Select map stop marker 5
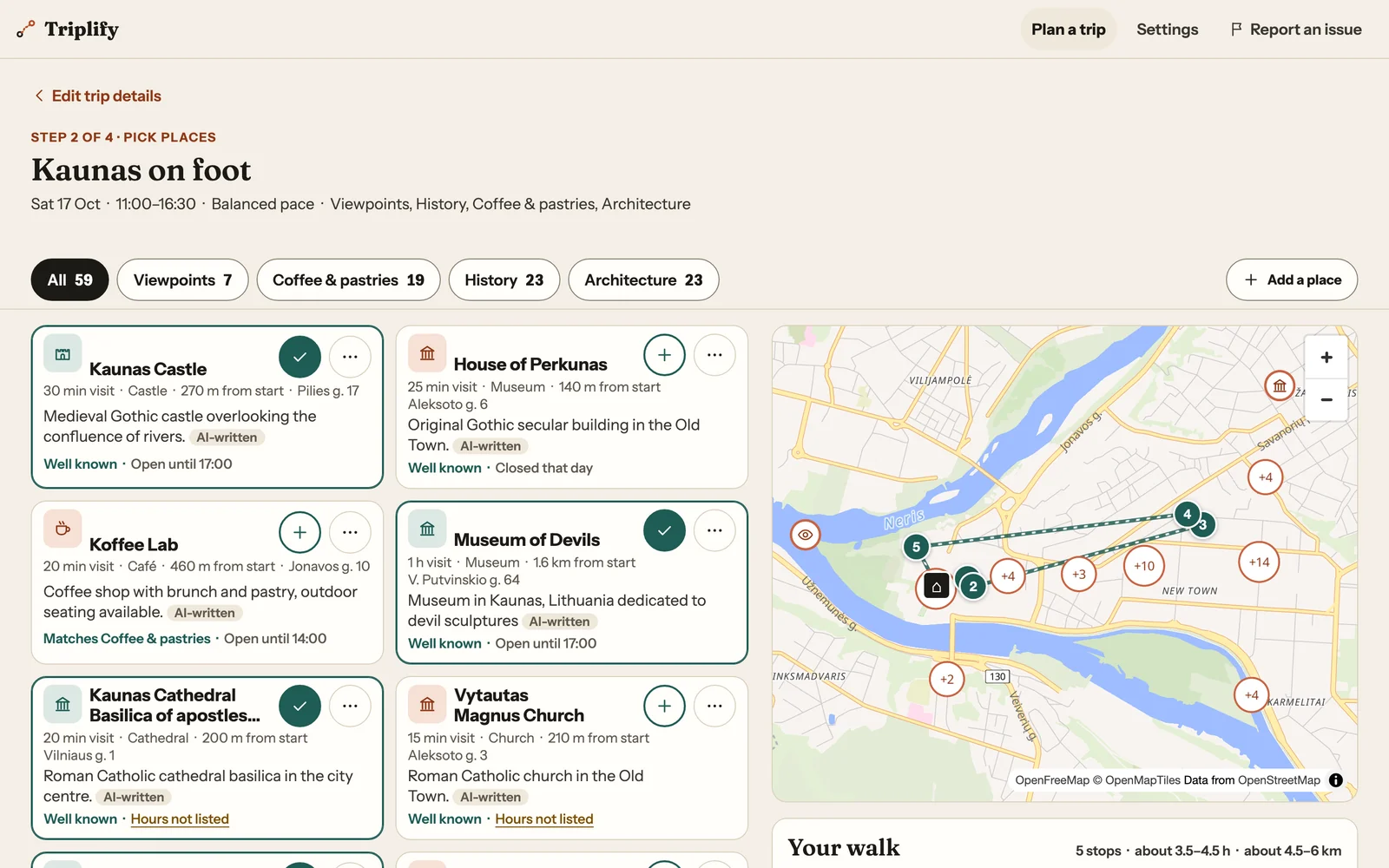The image size is (1389, 868). click(916, 547)
